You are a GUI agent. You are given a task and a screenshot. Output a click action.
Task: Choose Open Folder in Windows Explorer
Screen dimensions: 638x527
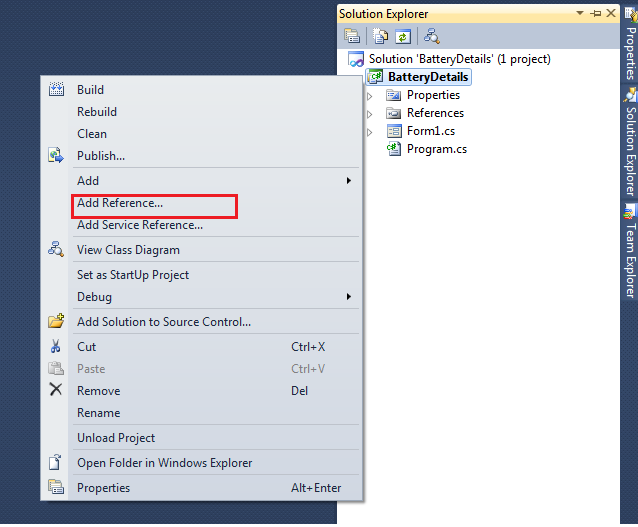pyautogui.click(x=164, y=463)
